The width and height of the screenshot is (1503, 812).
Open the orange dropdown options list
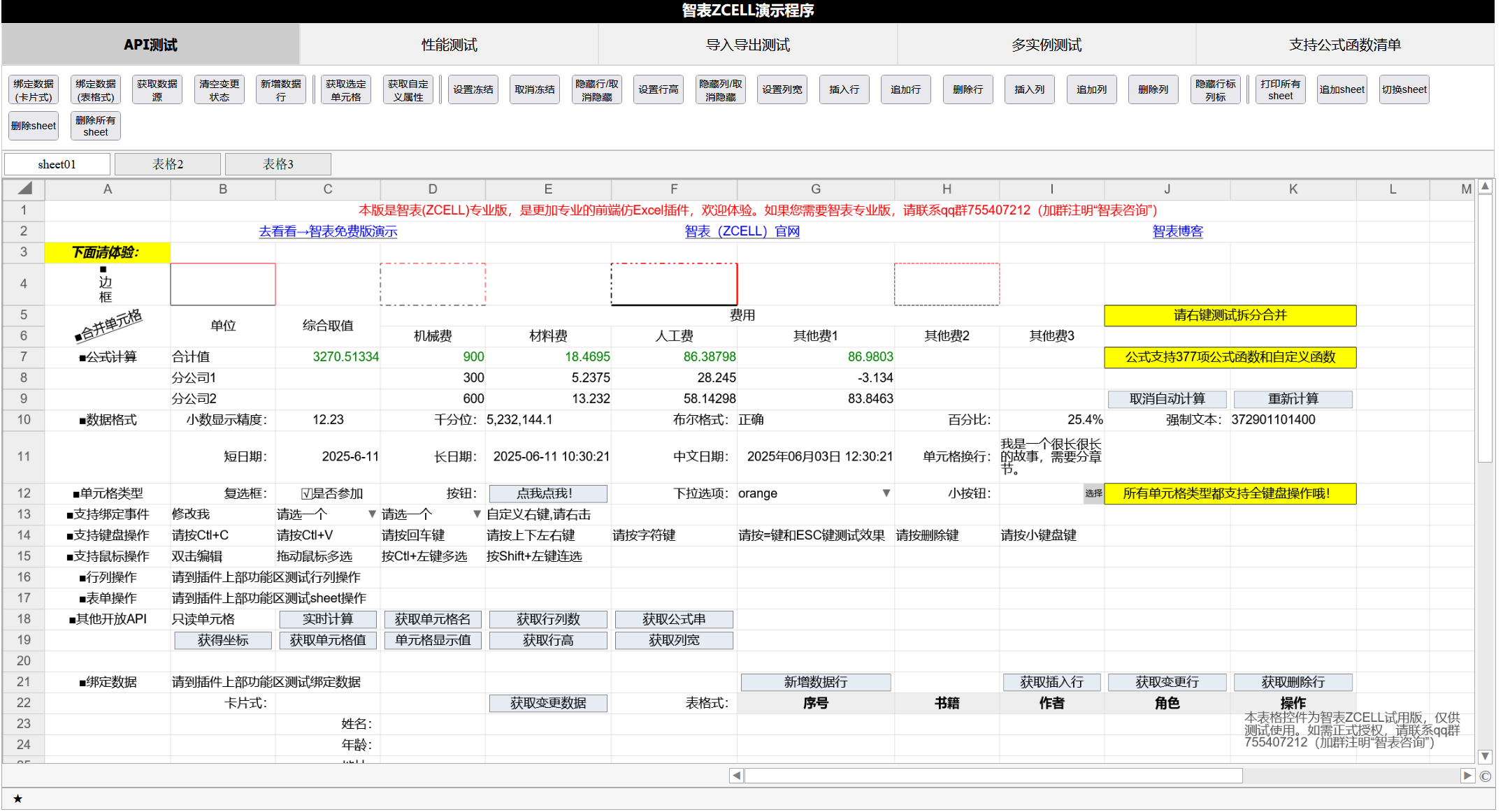tap(886, 493)
